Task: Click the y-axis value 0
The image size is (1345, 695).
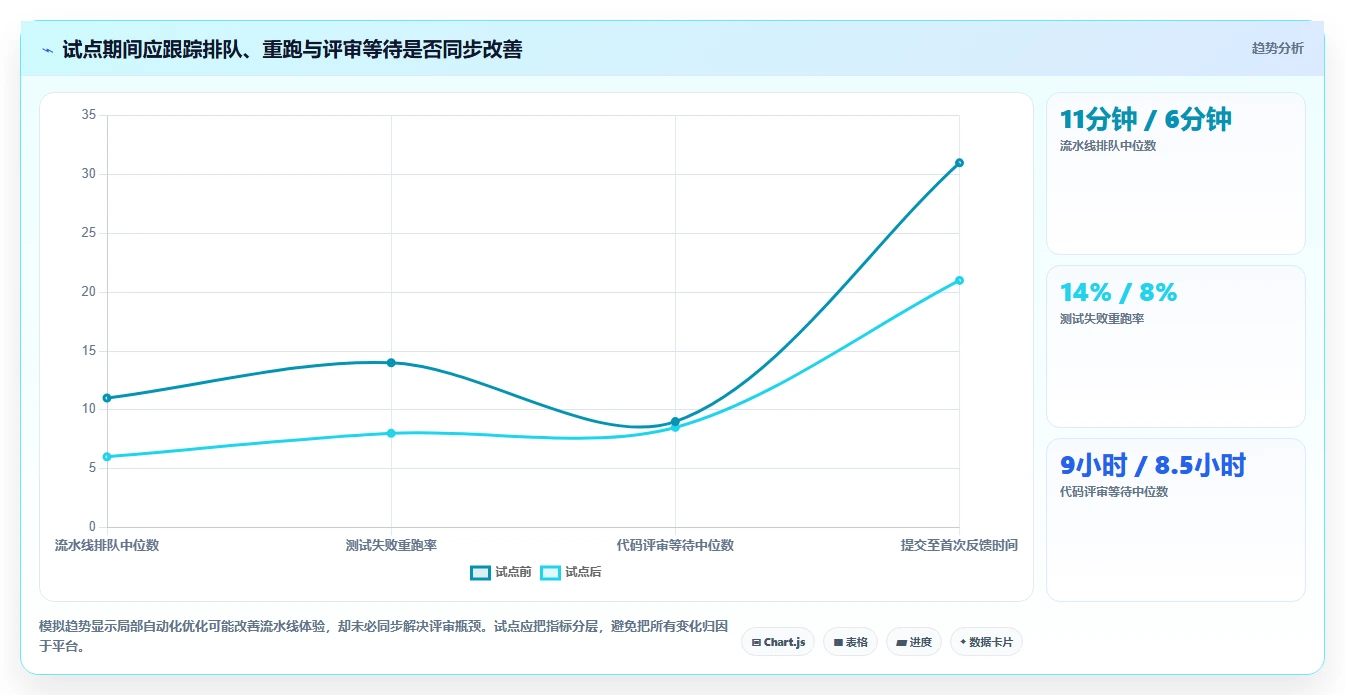Action: [x=92, y=527]
